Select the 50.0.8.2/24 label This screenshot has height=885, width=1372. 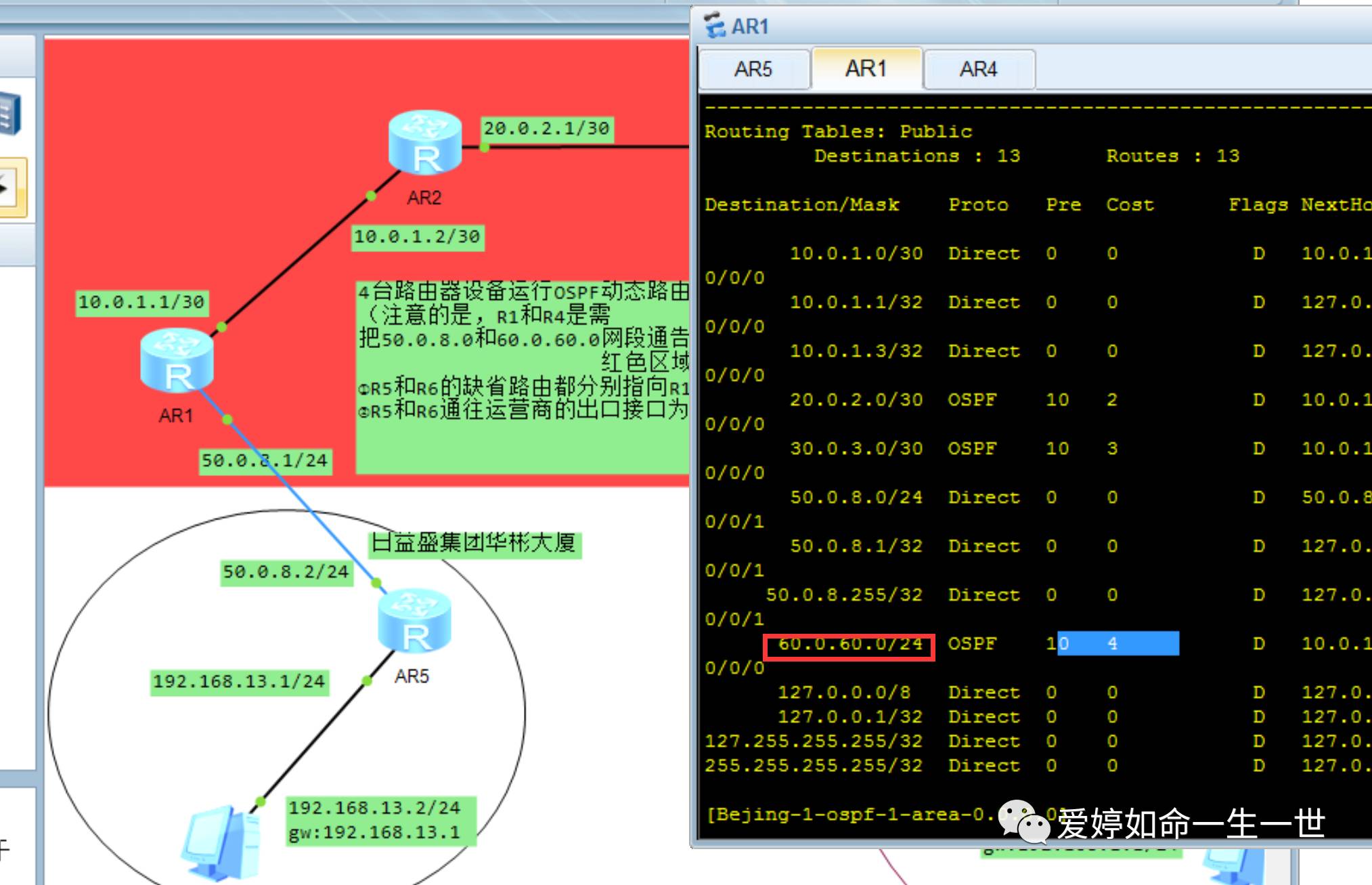click(x=286, y=572)
